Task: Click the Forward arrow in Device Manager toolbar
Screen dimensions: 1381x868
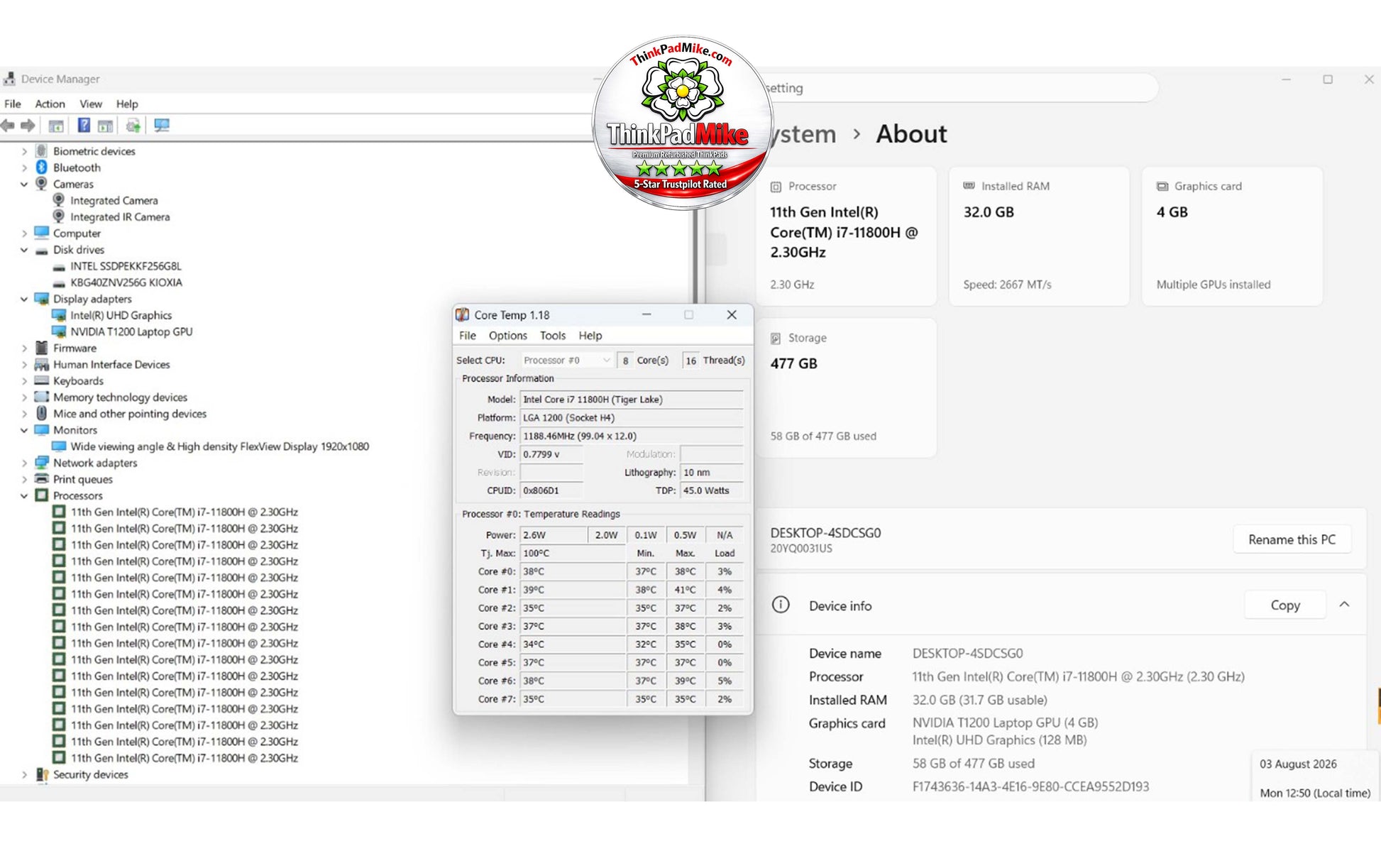Action: 28,126
